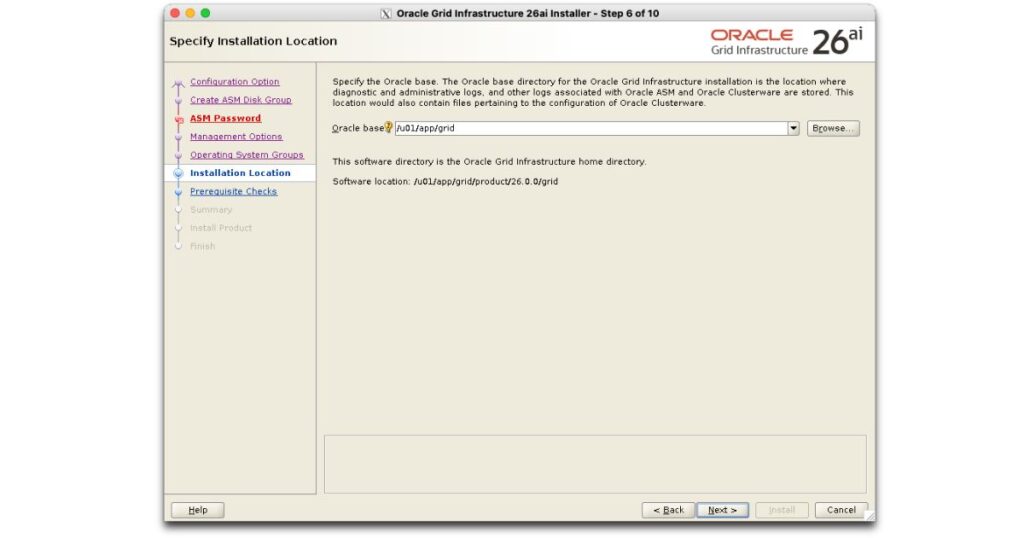This screenshot has width=1024, height=538.
Task: Click into the Oracle base path field
Action: click(591, 129)
